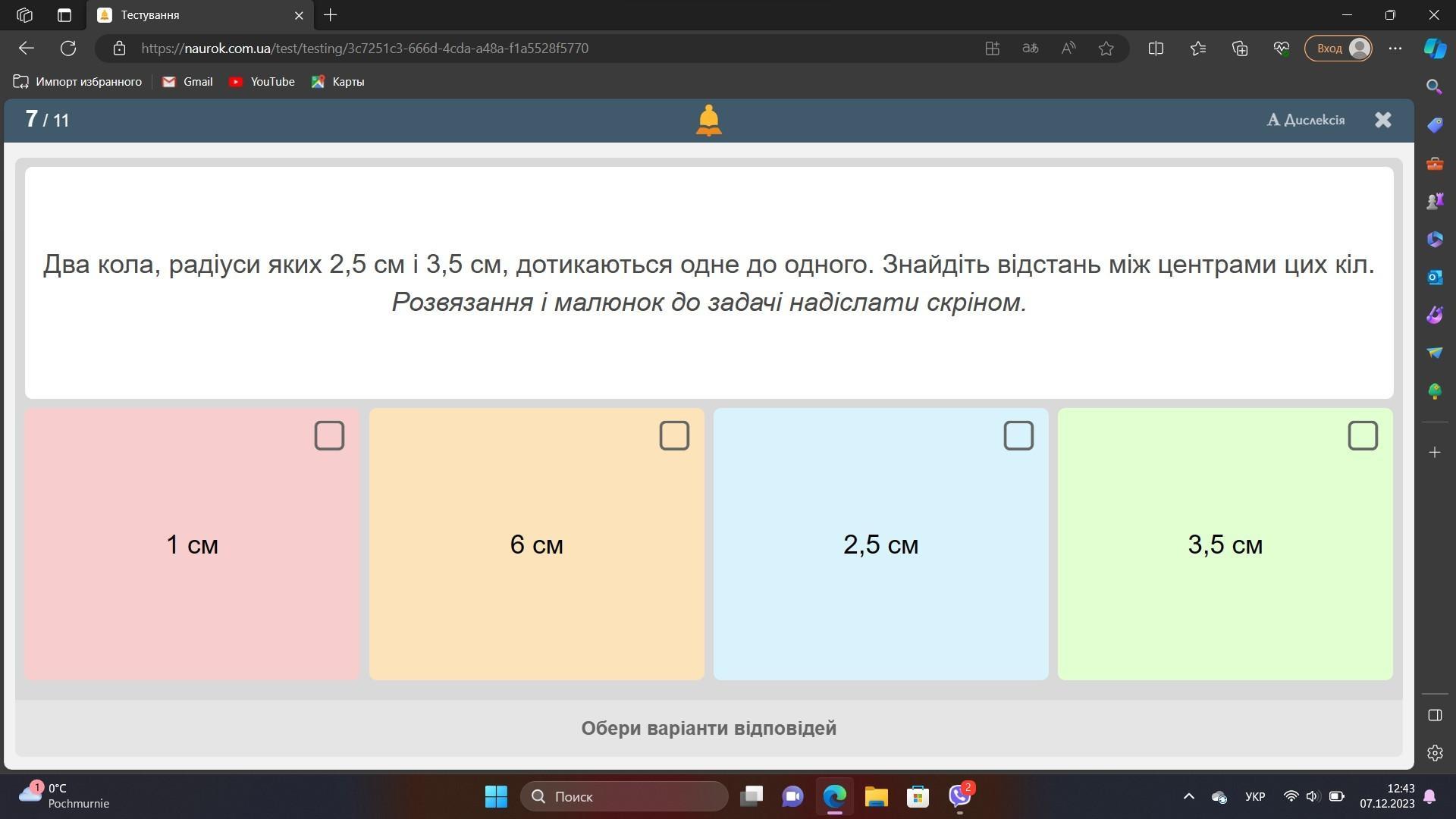
Task: Open the YouTube bookmark
Action: (x=262, y=82)
